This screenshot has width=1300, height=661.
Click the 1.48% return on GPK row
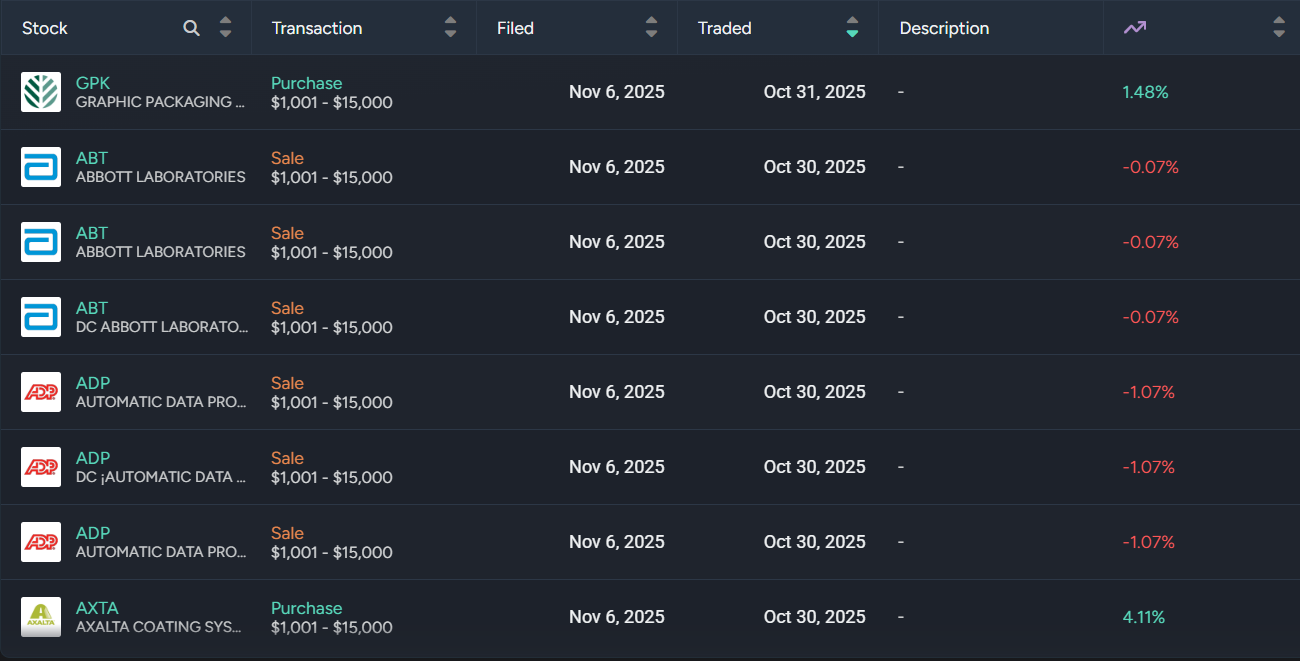pos(1145,92)
